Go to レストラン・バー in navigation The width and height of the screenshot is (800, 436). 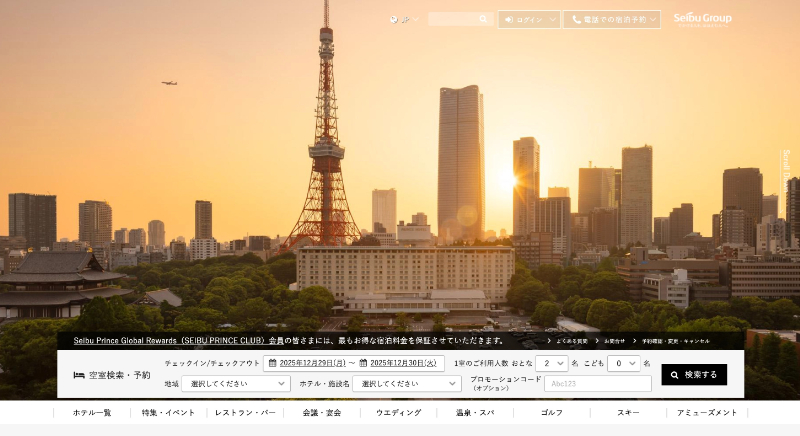coord(245,412)
